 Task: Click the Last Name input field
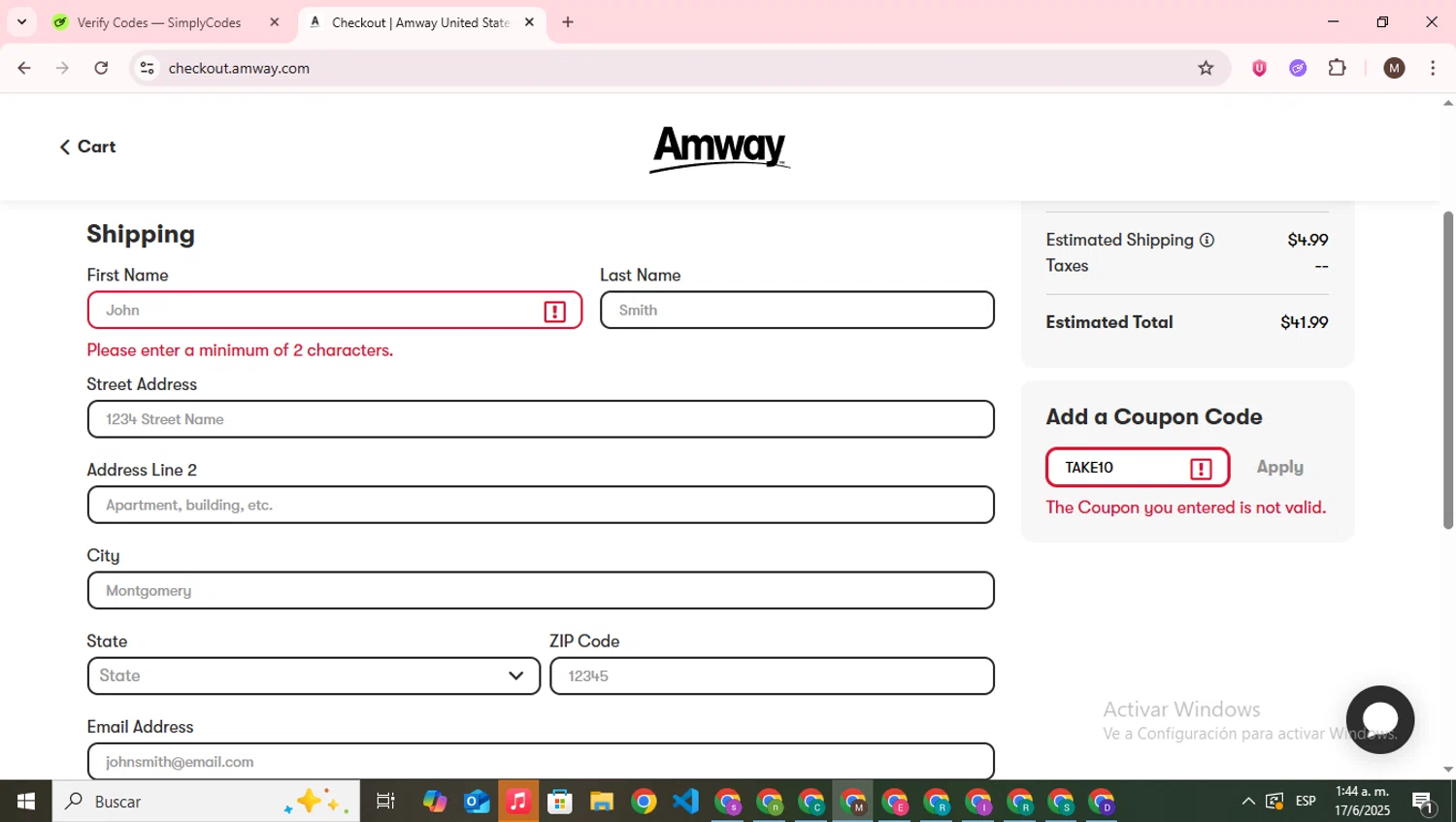[x=797, y=311]
